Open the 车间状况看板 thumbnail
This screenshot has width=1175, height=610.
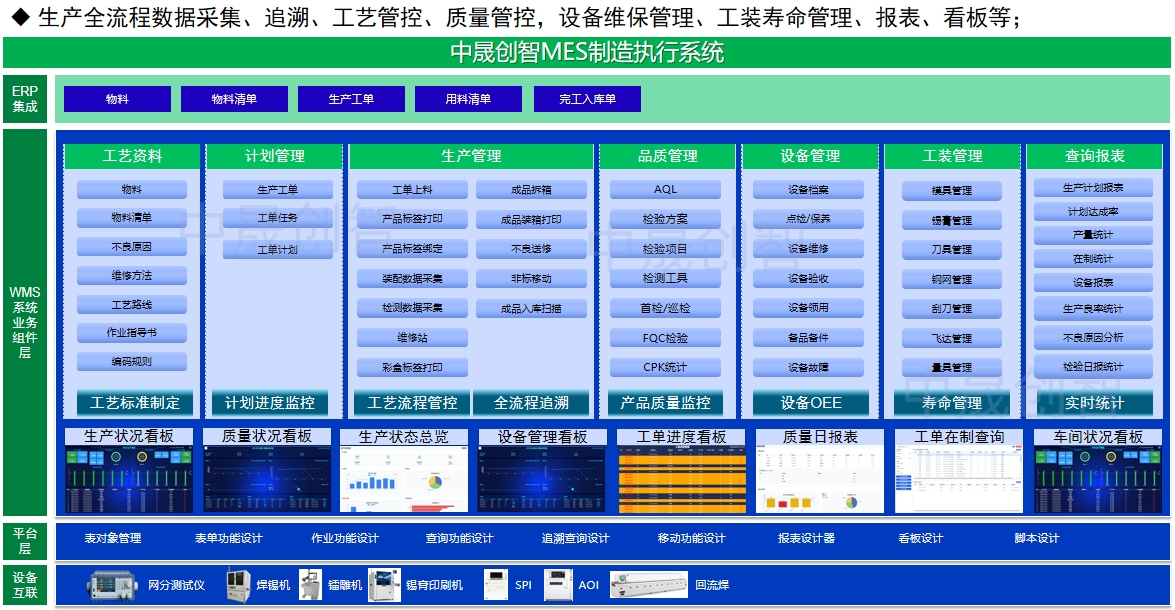point(1098,480)
